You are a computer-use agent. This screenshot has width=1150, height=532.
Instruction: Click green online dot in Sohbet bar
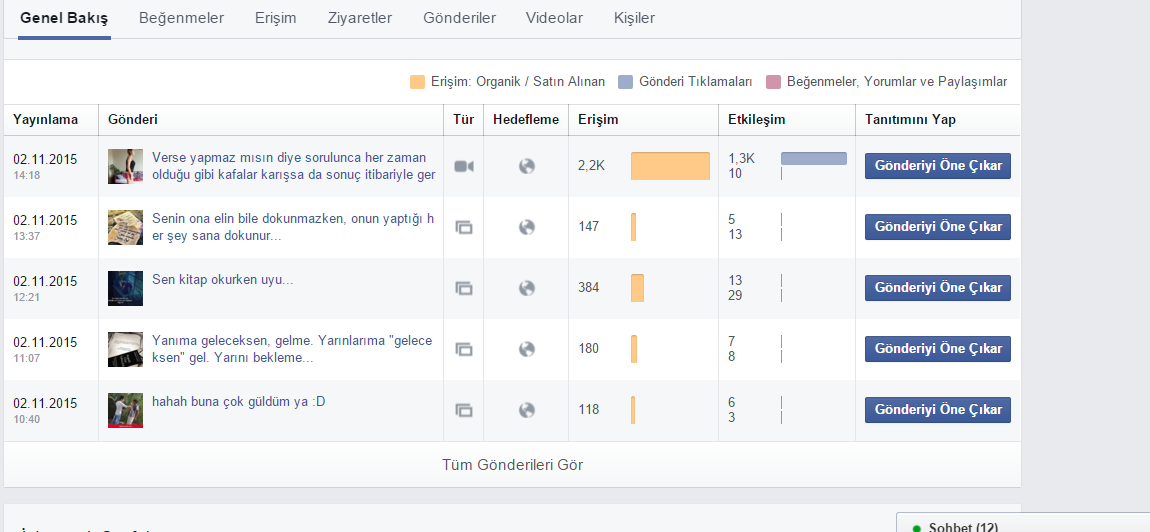(916, 528)
